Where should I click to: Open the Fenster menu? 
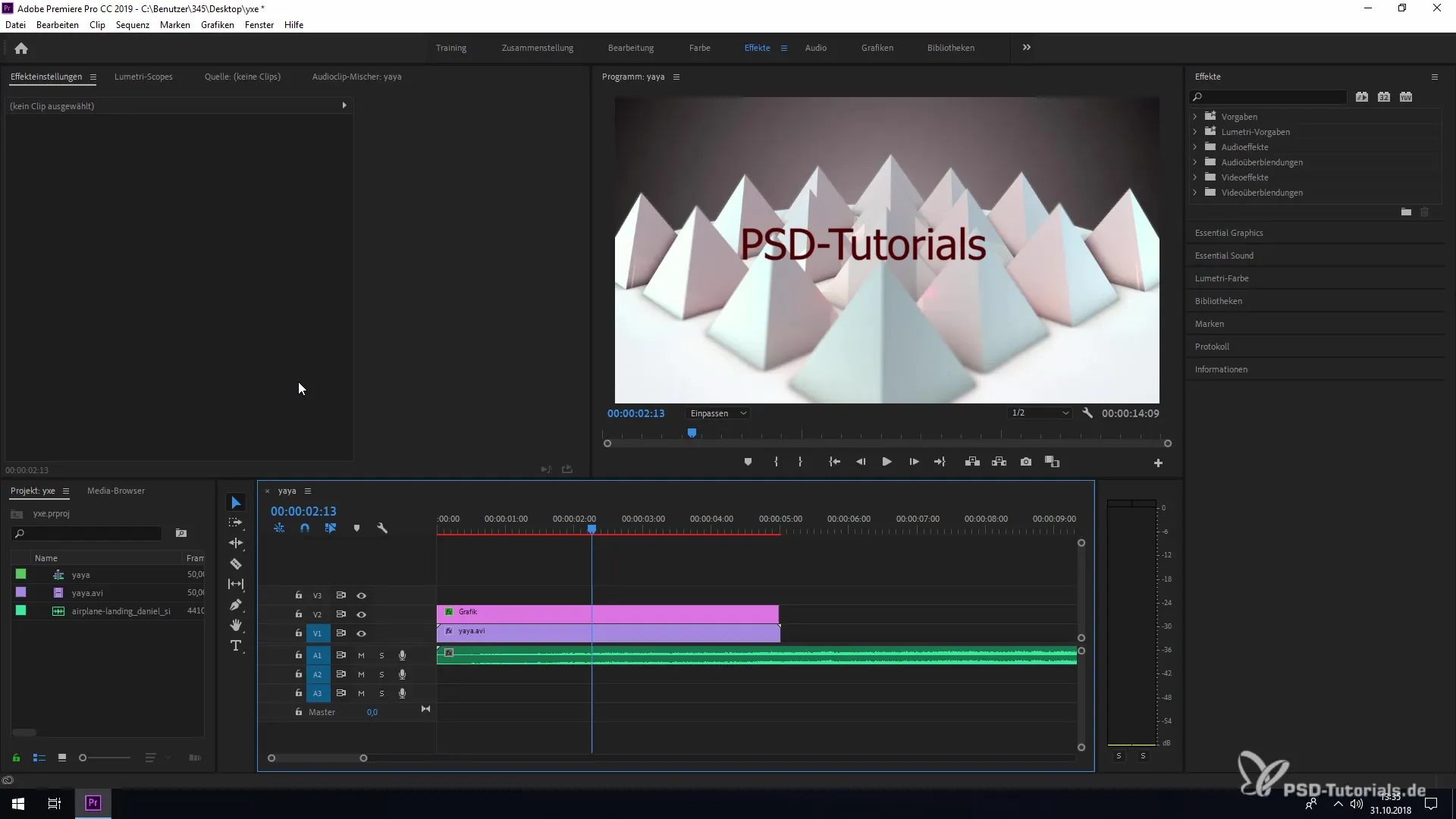pos(259,25)
